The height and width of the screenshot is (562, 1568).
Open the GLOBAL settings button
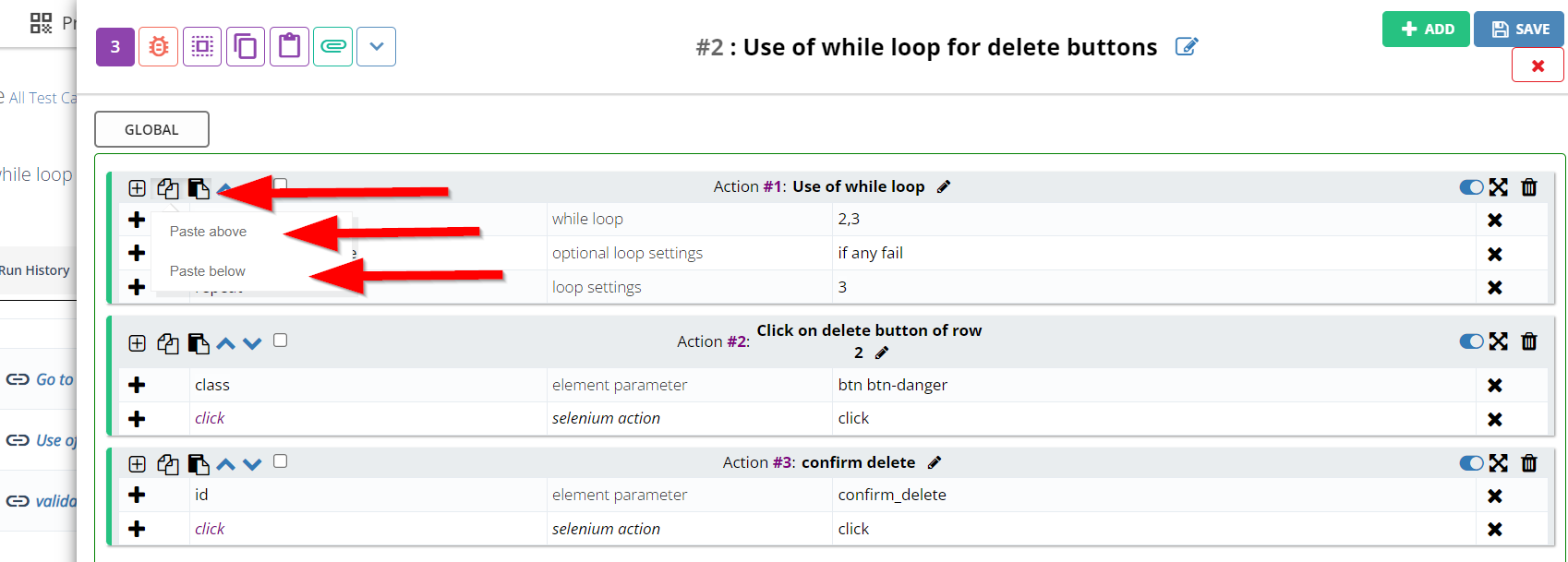[151, 129]
